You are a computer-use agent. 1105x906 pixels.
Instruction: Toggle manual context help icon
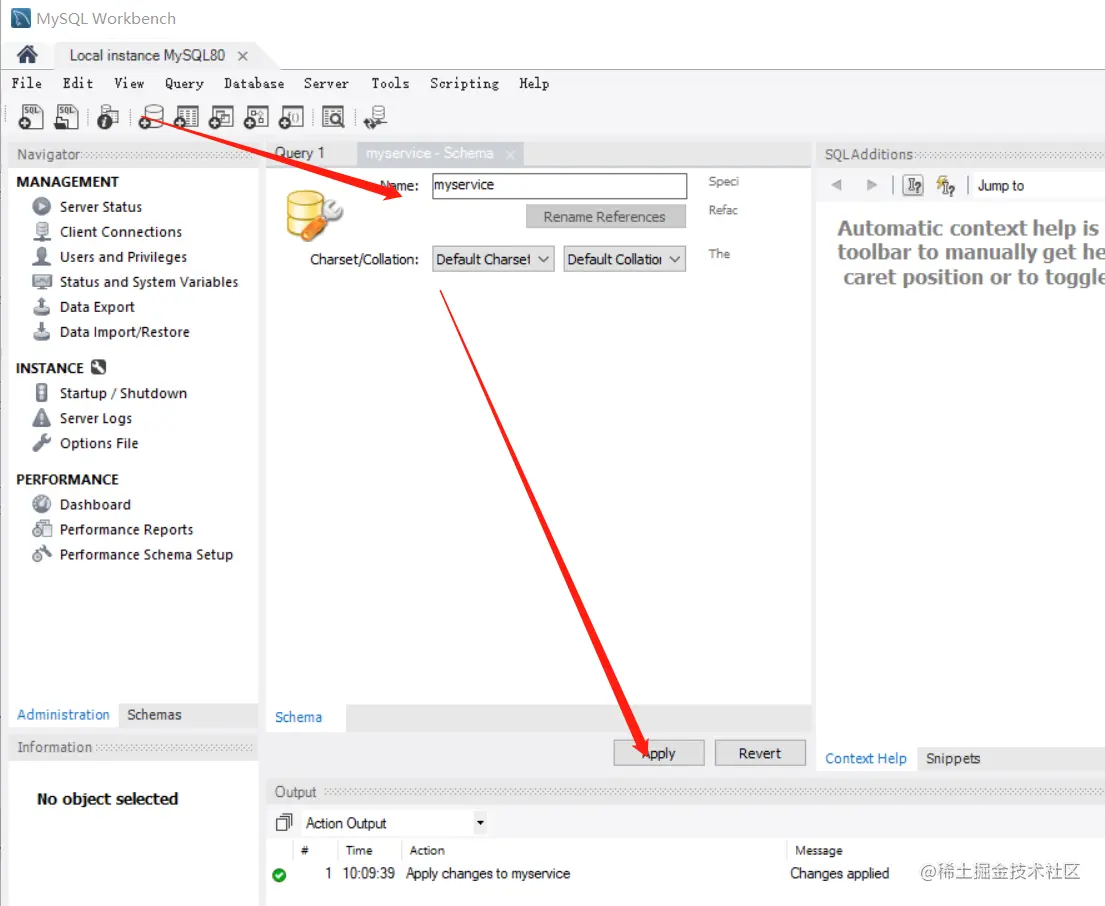pos(913,185)
